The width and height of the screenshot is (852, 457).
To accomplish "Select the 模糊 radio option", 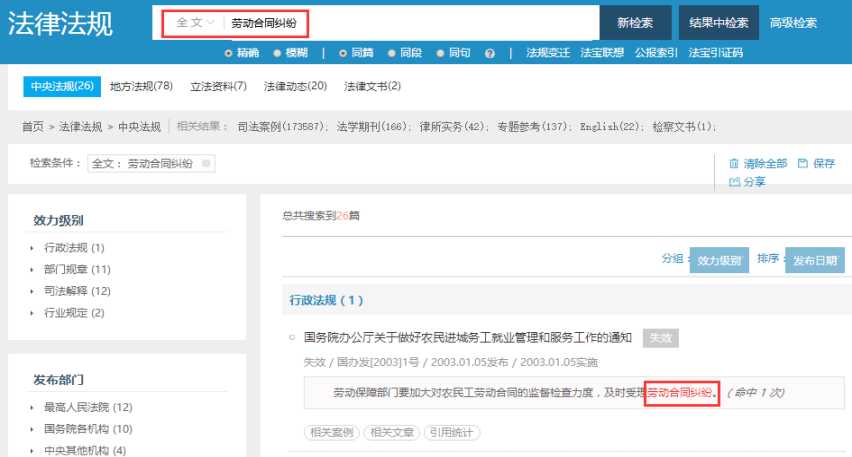I will [277, 53].
